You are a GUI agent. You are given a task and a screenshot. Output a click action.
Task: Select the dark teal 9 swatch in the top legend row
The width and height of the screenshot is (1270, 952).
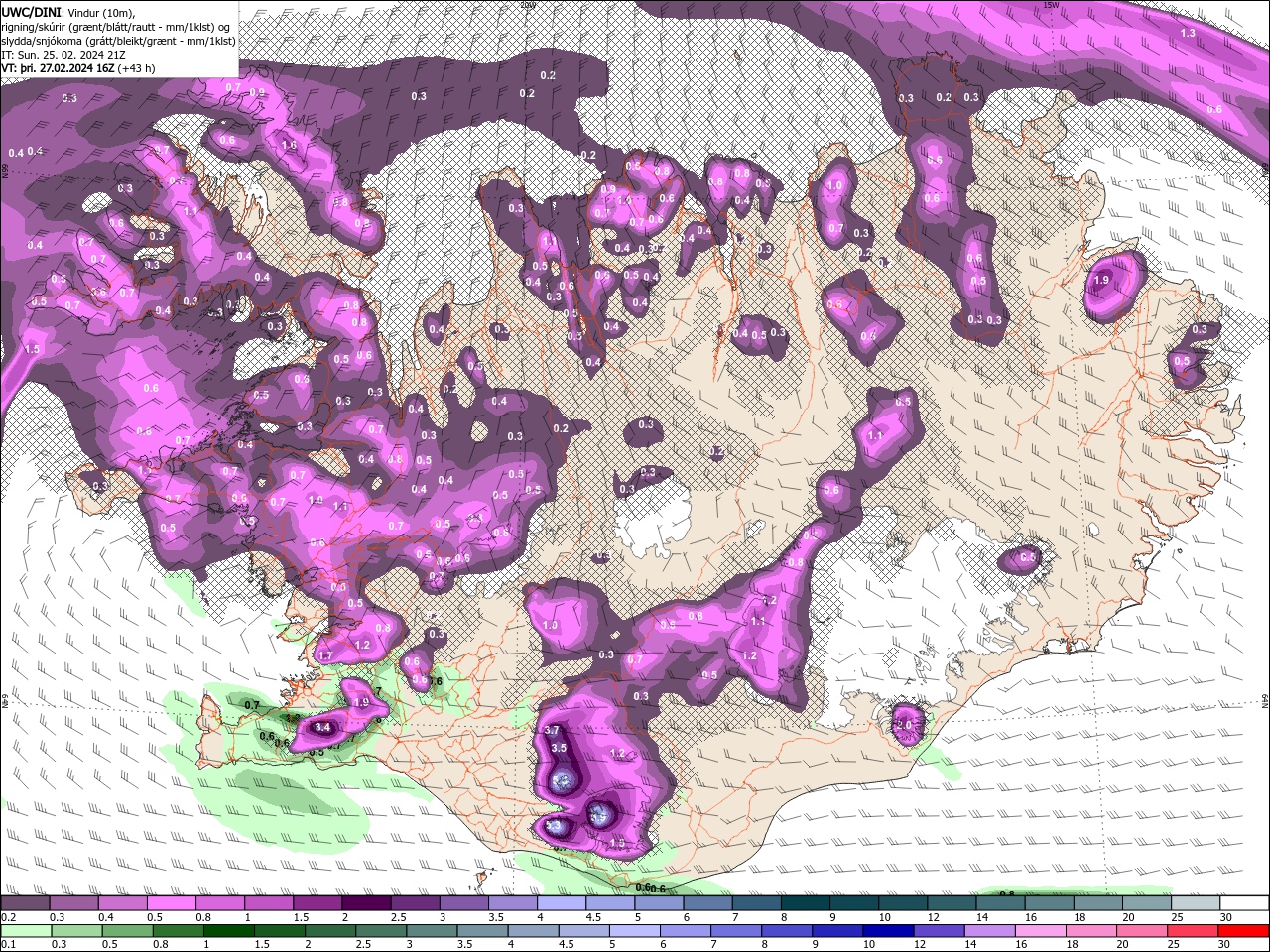[853, 903]
